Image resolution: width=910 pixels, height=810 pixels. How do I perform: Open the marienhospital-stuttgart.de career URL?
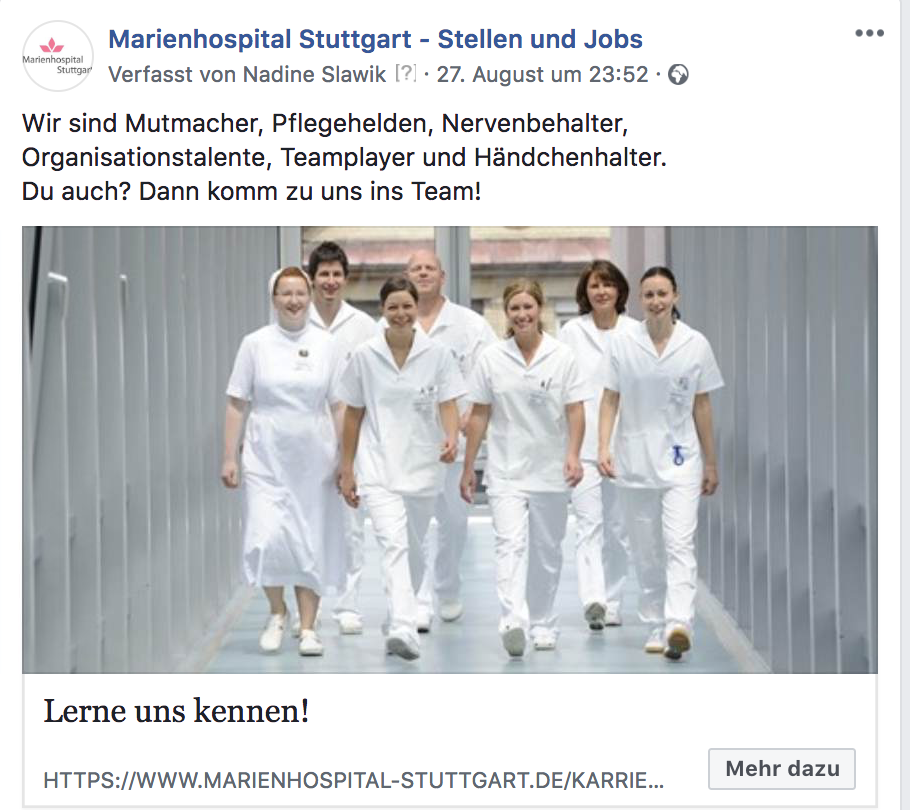pyautogui.click(x=353, y=780)
